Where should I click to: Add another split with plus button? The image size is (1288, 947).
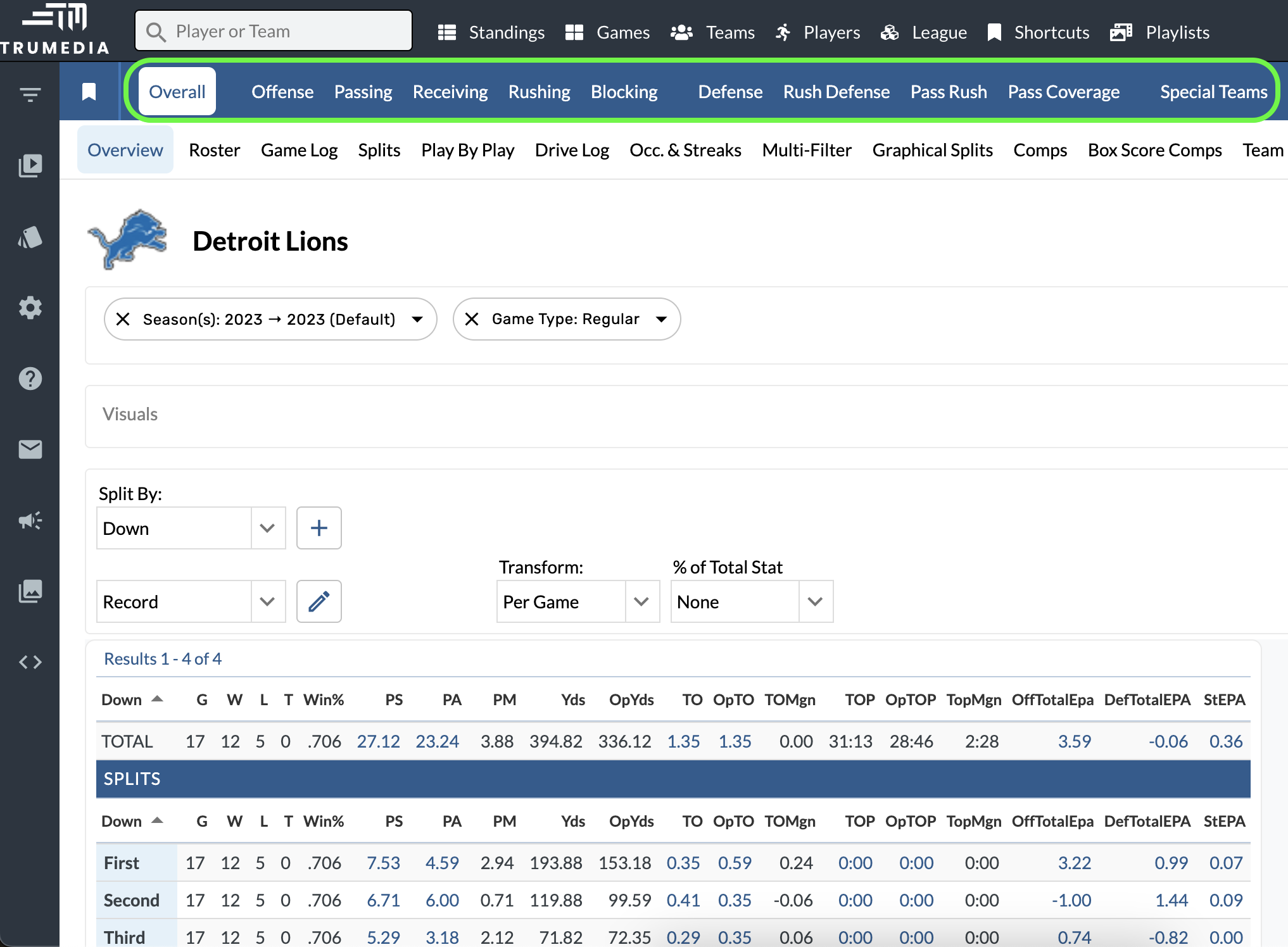click(319, 528)
